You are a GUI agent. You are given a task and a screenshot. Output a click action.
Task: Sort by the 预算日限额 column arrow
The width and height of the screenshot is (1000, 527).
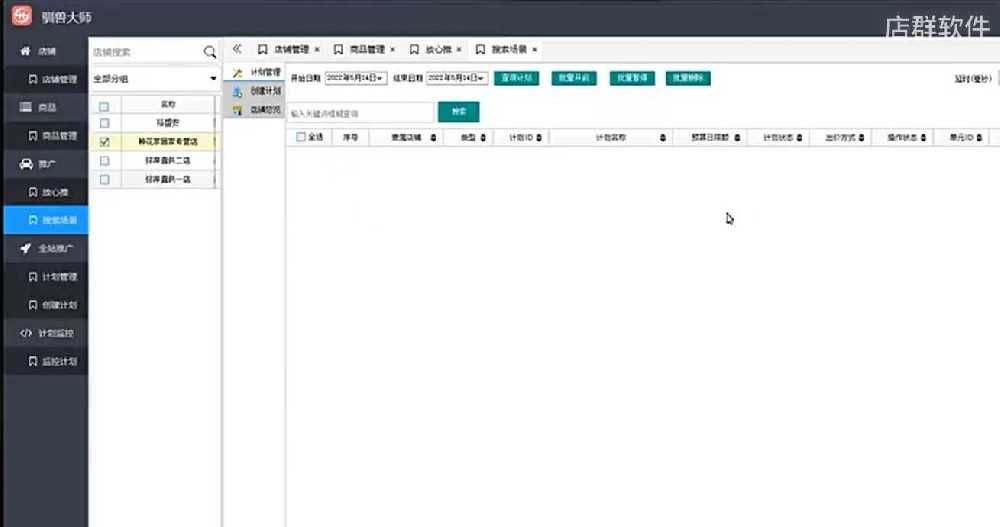[737, 137]
